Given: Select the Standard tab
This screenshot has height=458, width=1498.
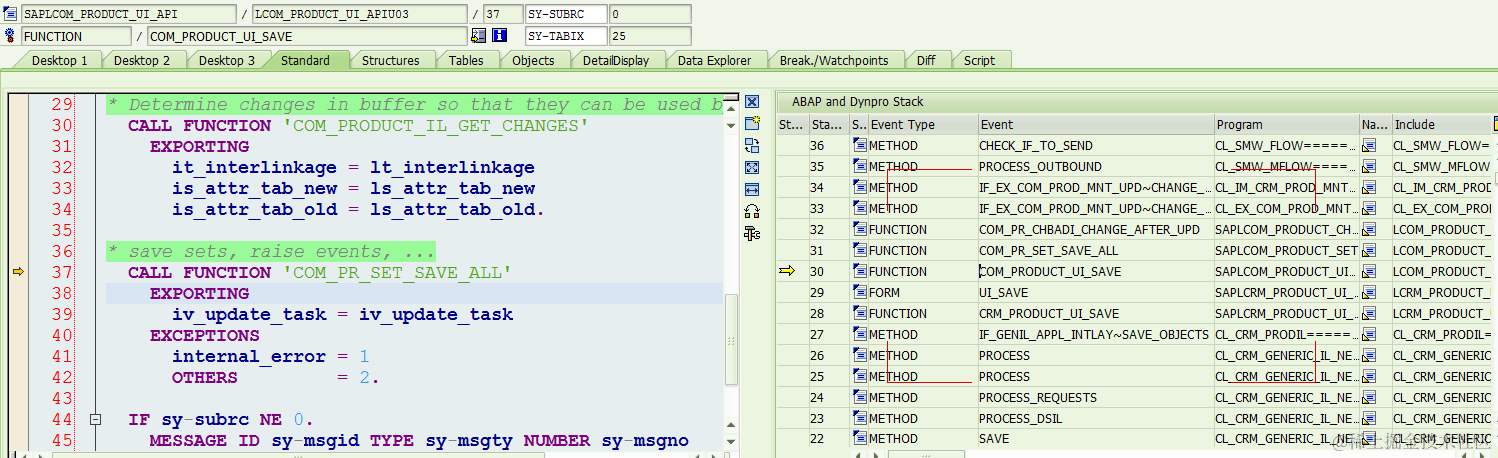Looking at the screenshot, I should (305, 60).
